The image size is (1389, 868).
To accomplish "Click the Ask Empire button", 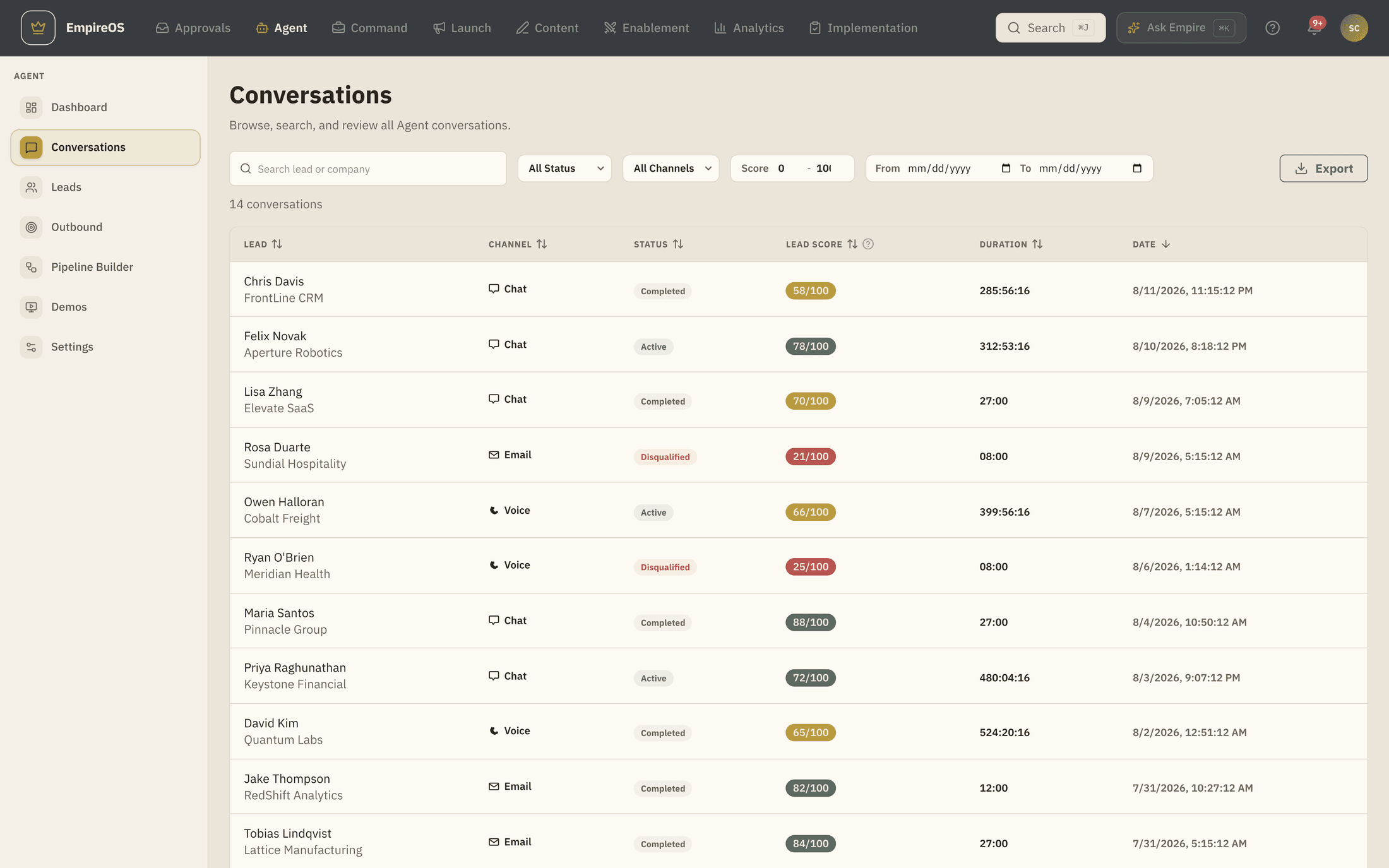I will pyautogui.click(x=1181, y=28).
